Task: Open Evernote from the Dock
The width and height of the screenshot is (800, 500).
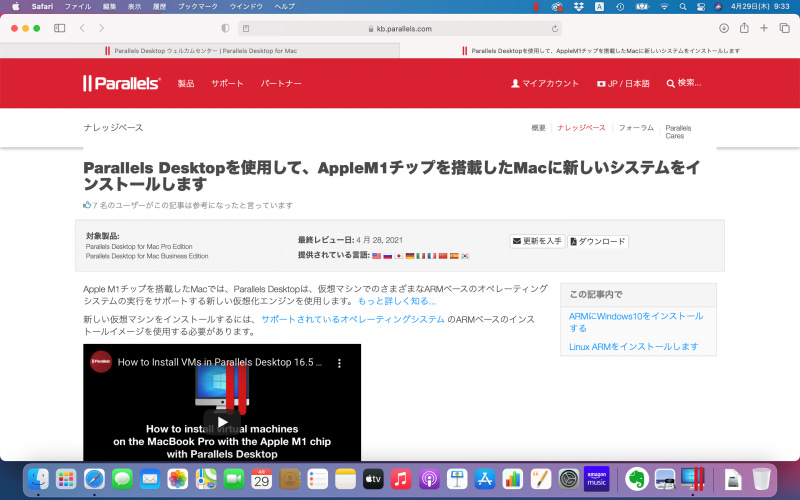Action: [x=637, y=479]
